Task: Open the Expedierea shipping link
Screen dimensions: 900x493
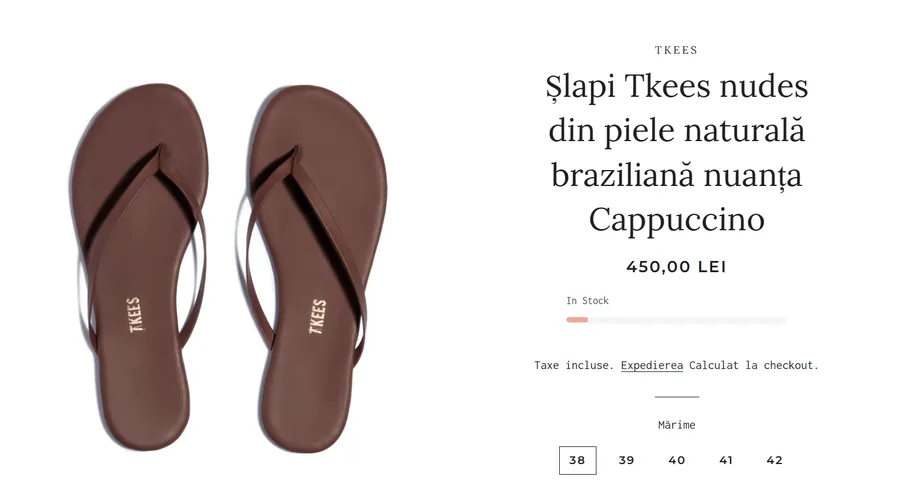Action: click(652, 366)
